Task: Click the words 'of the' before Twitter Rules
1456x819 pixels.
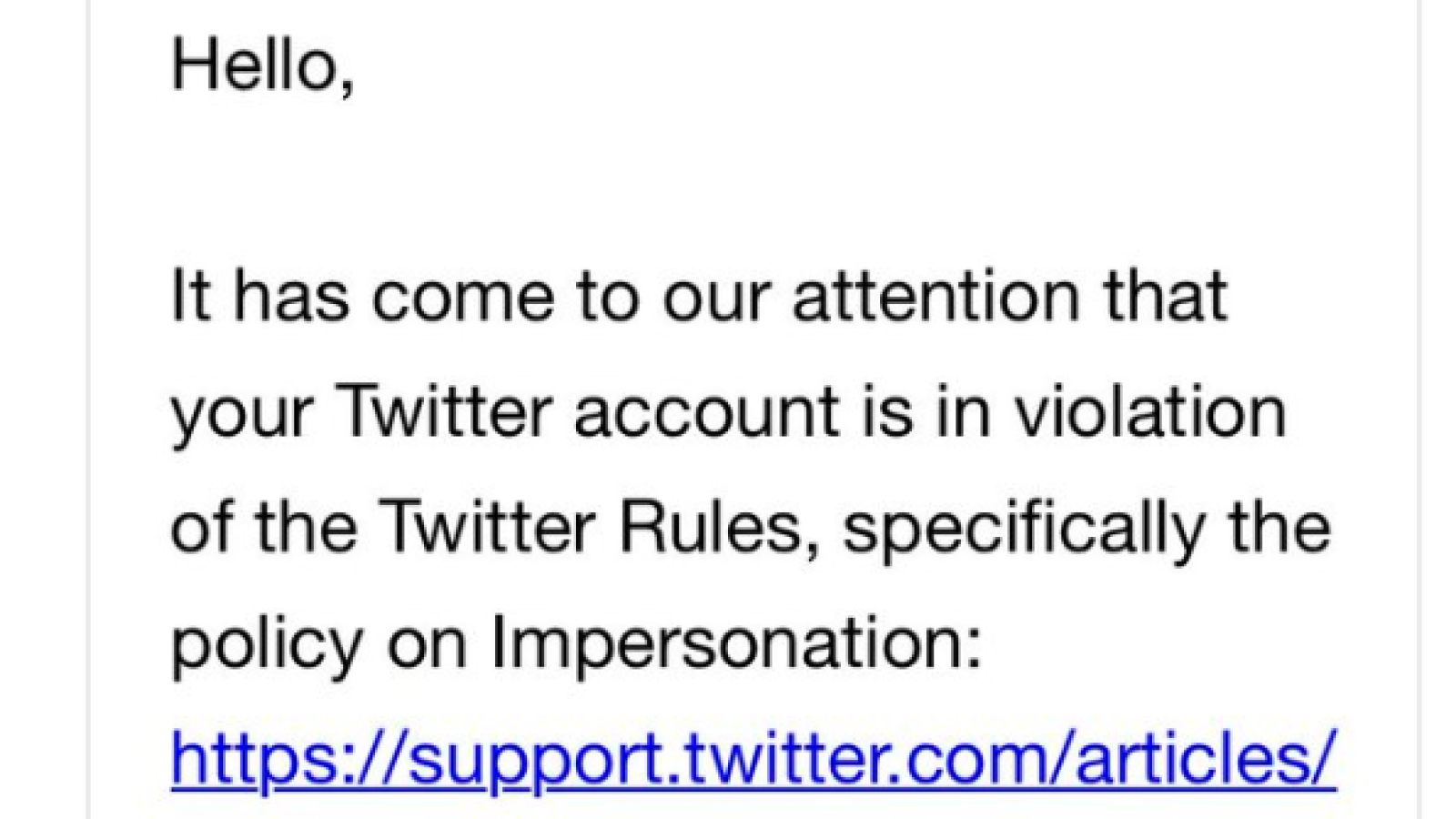Action: pos(264,527)
